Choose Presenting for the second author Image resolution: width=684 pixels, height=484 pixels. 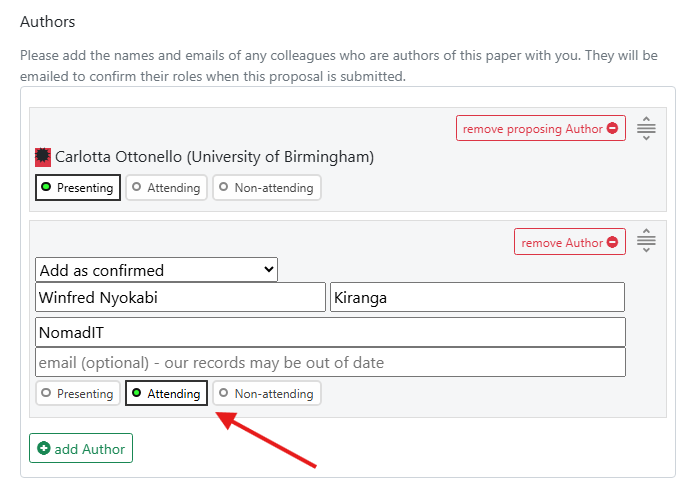click(x=78, y=394)
